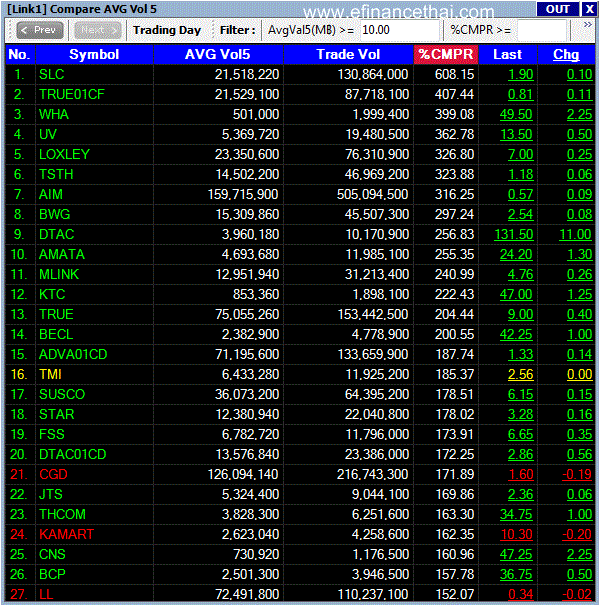The width and height of the screenshot is (600, 606).
Task: Select symbol TSTH
Action: click(x=56, y=174)
